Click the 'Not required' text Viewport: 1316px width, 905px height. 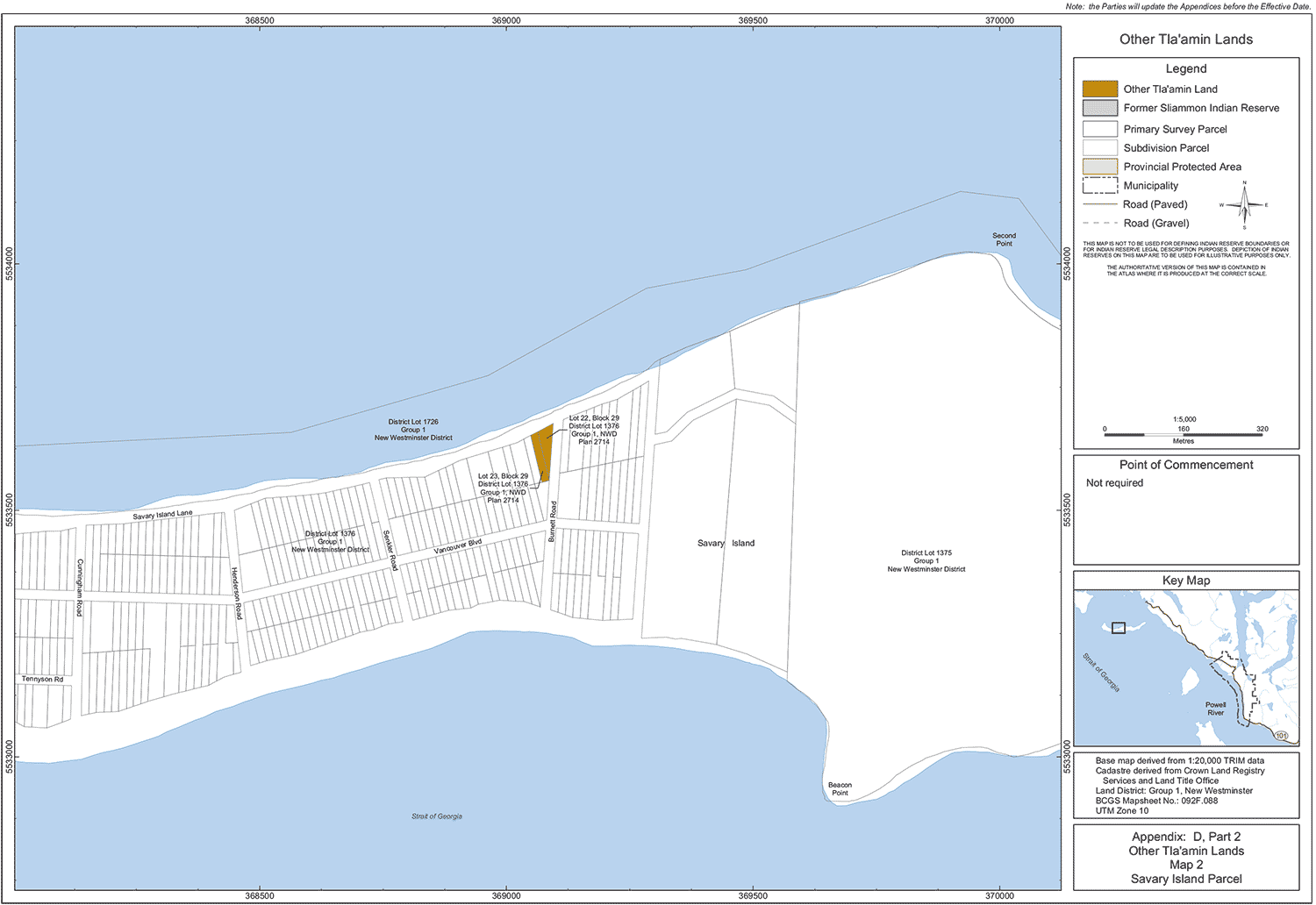[x=1114, y=483]
